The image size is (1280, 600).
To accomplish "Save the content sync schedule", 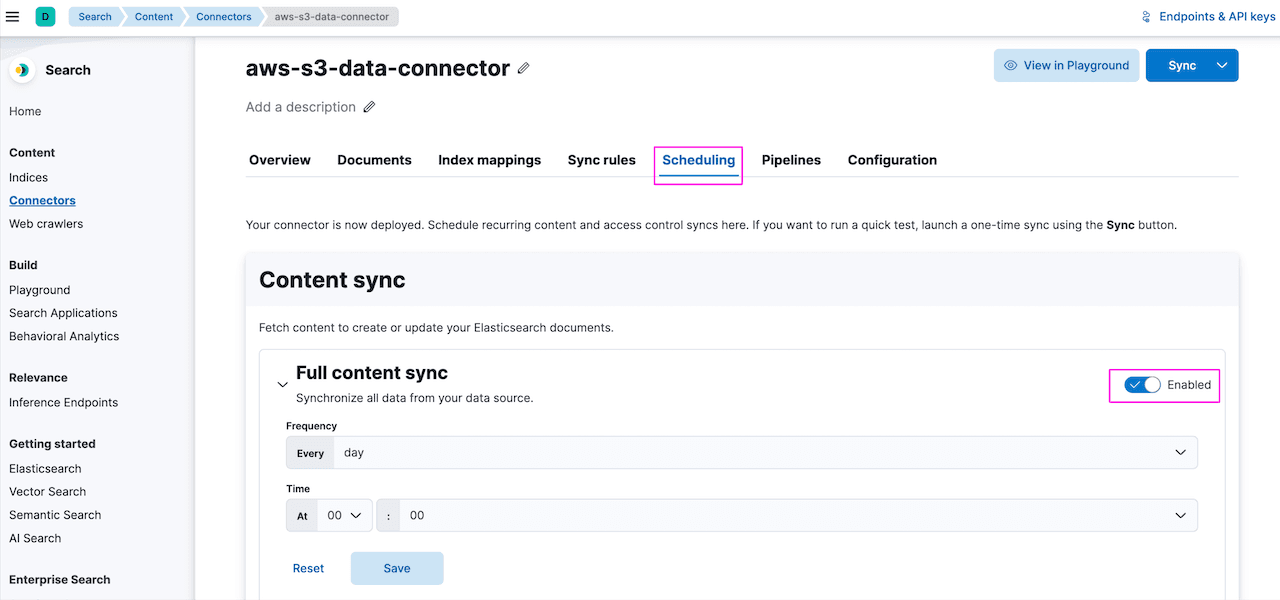I will [396, 568].
